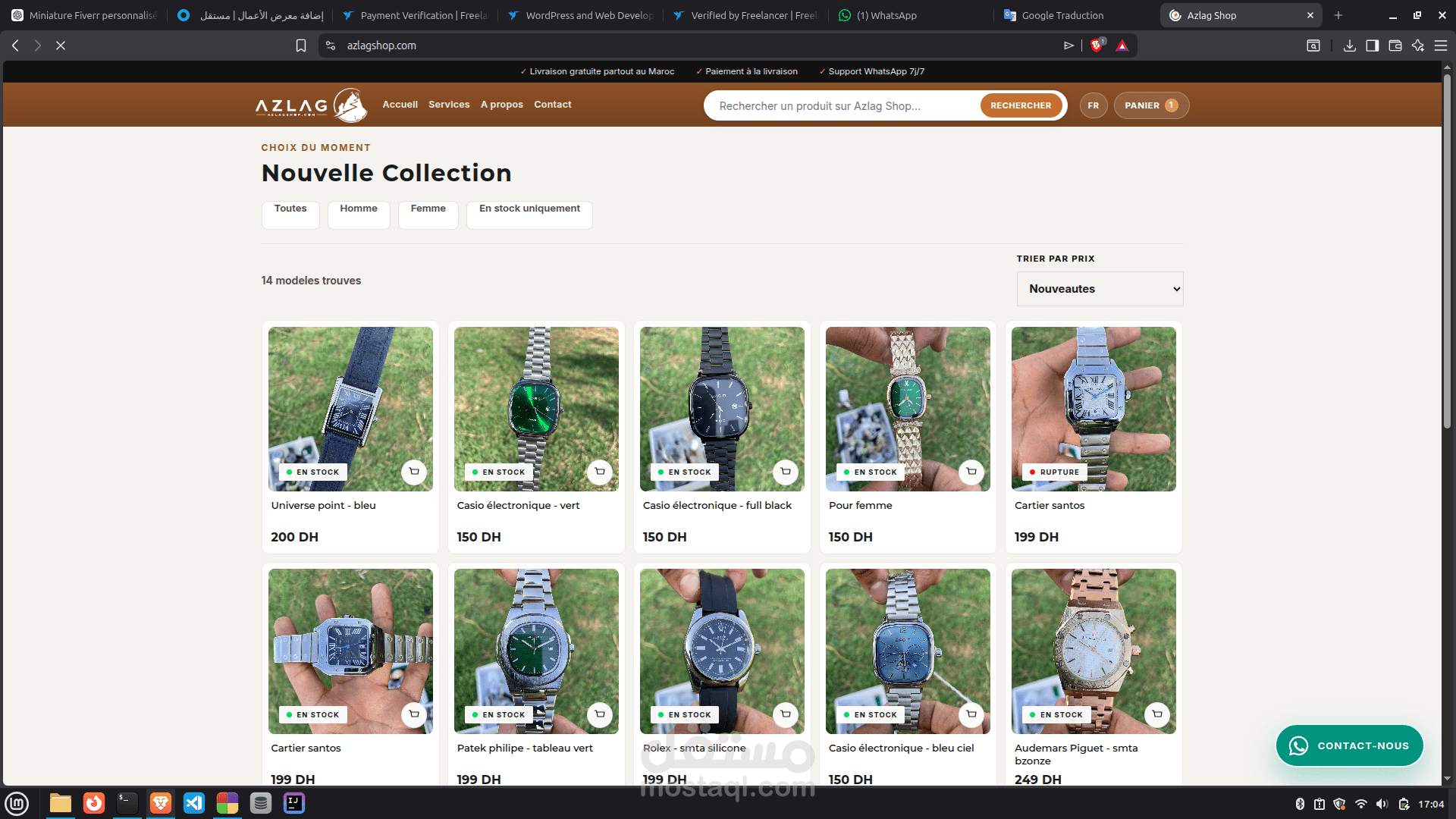Add Casio électronique - vert to cart
Image resolution: width=1456 pixels, height=819 pixels.
tap(600, 472)
